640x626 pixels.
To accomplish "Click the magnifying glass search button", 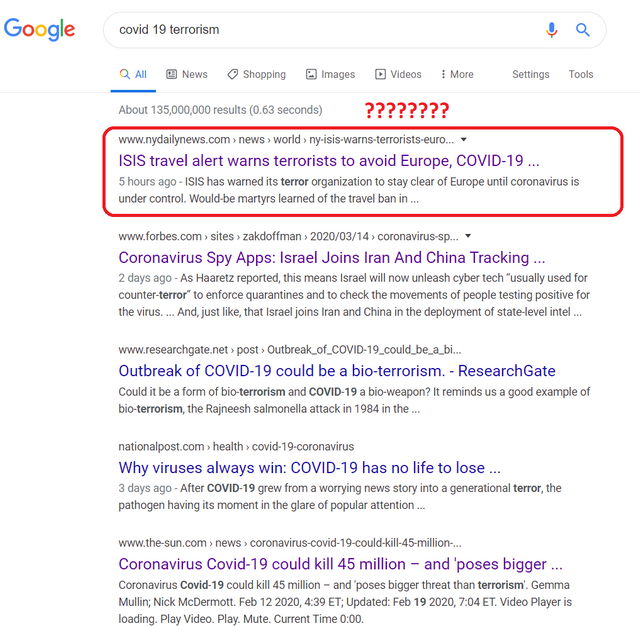I will click(x=582, y=30).
